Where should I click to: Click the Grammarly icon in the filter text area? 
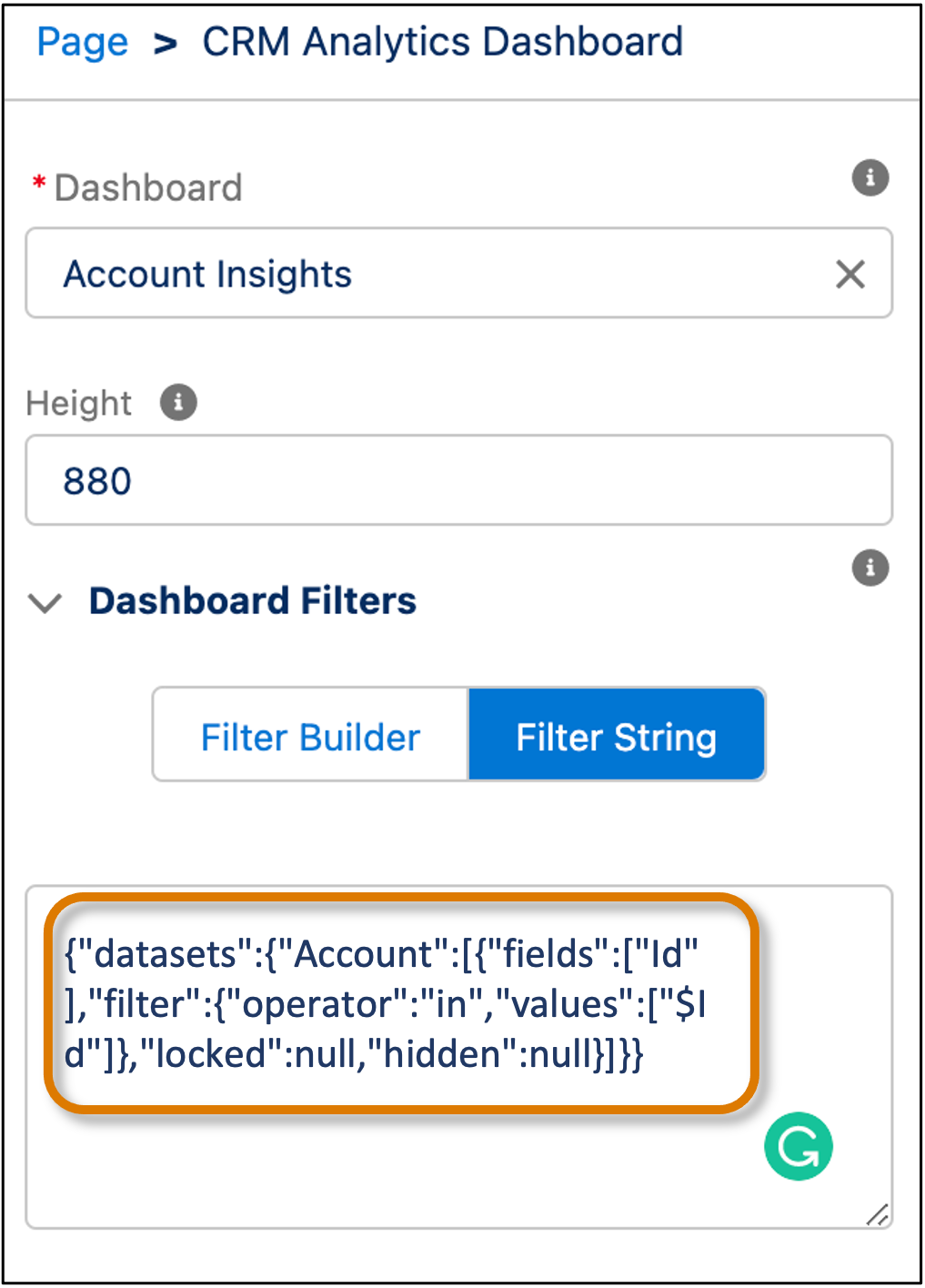pos(798,1146)
